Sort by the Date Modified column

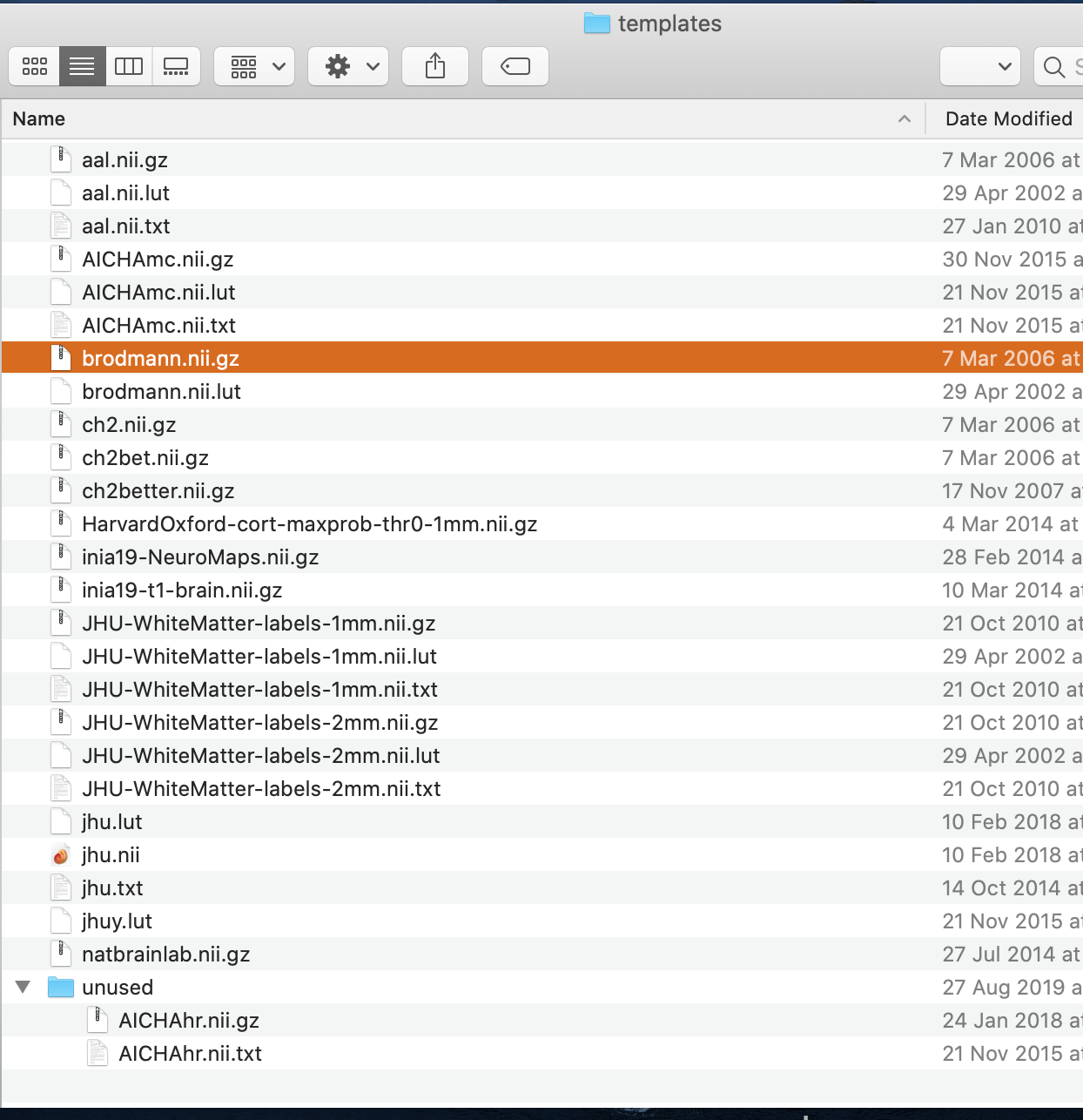[x=1008, y=118]
